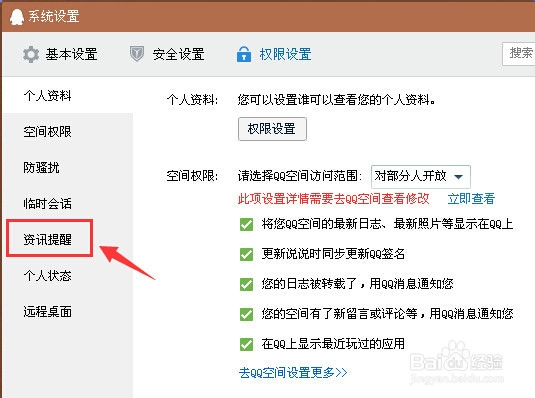The width and height of the screenshot is (535, 398).
Task: Open the 基本设置 tab
Action: click(60, 54)
